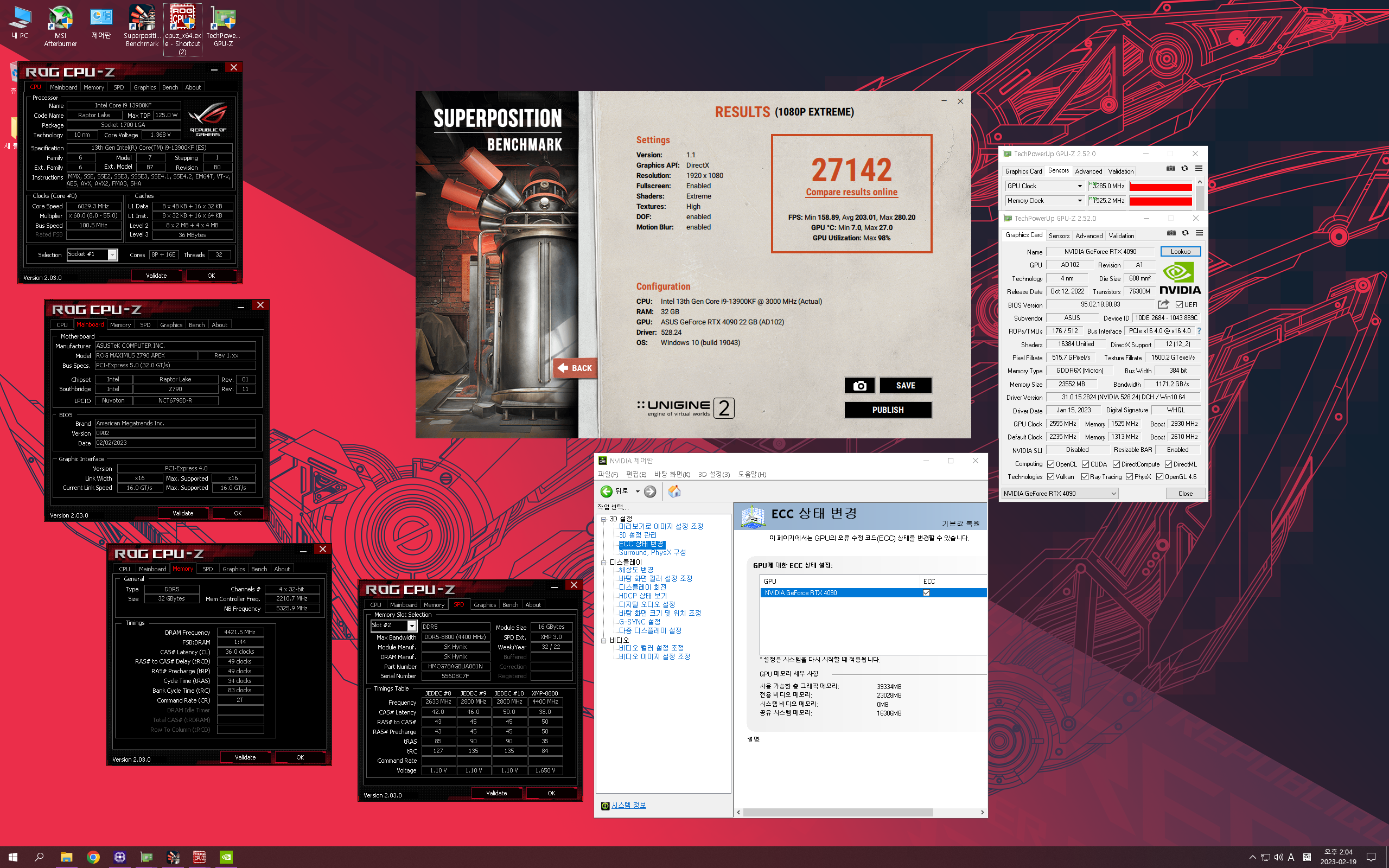Image resolution: width=1389 pixels, height=868 pixels.
Task: Open TechPowerUp GPU-Z desktop shortcut
Action: click(x=224, y=26)
